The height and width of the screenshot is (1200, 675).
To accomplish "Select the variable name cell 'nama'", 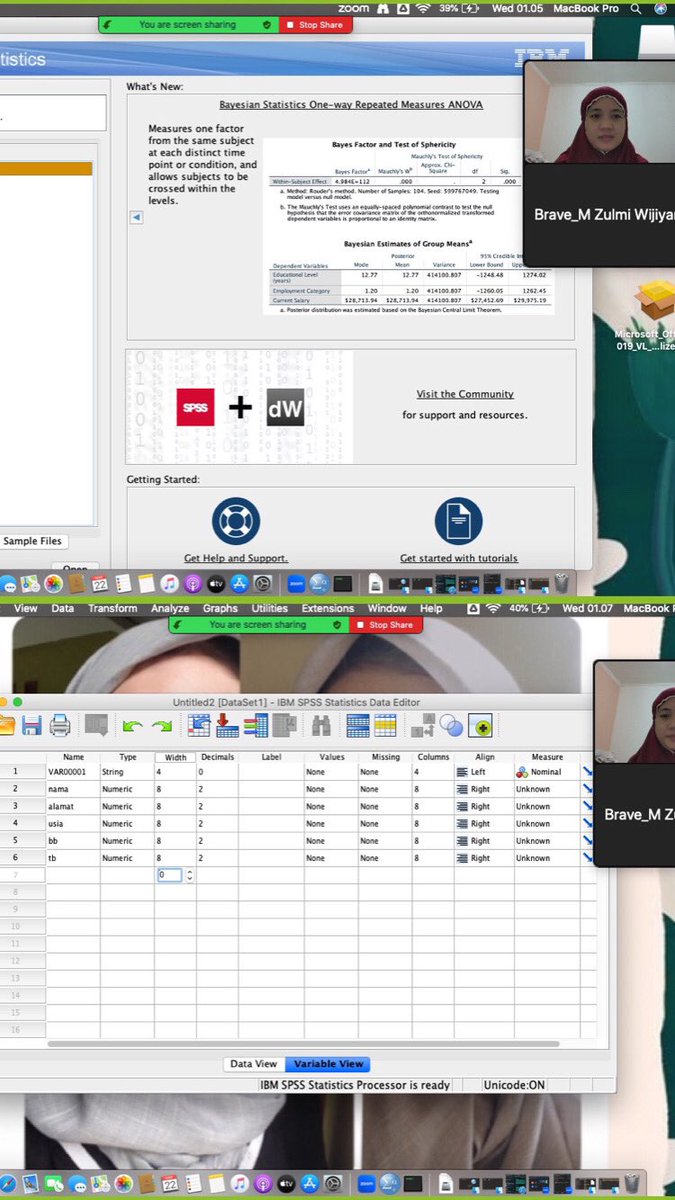I will coord(73,789).
